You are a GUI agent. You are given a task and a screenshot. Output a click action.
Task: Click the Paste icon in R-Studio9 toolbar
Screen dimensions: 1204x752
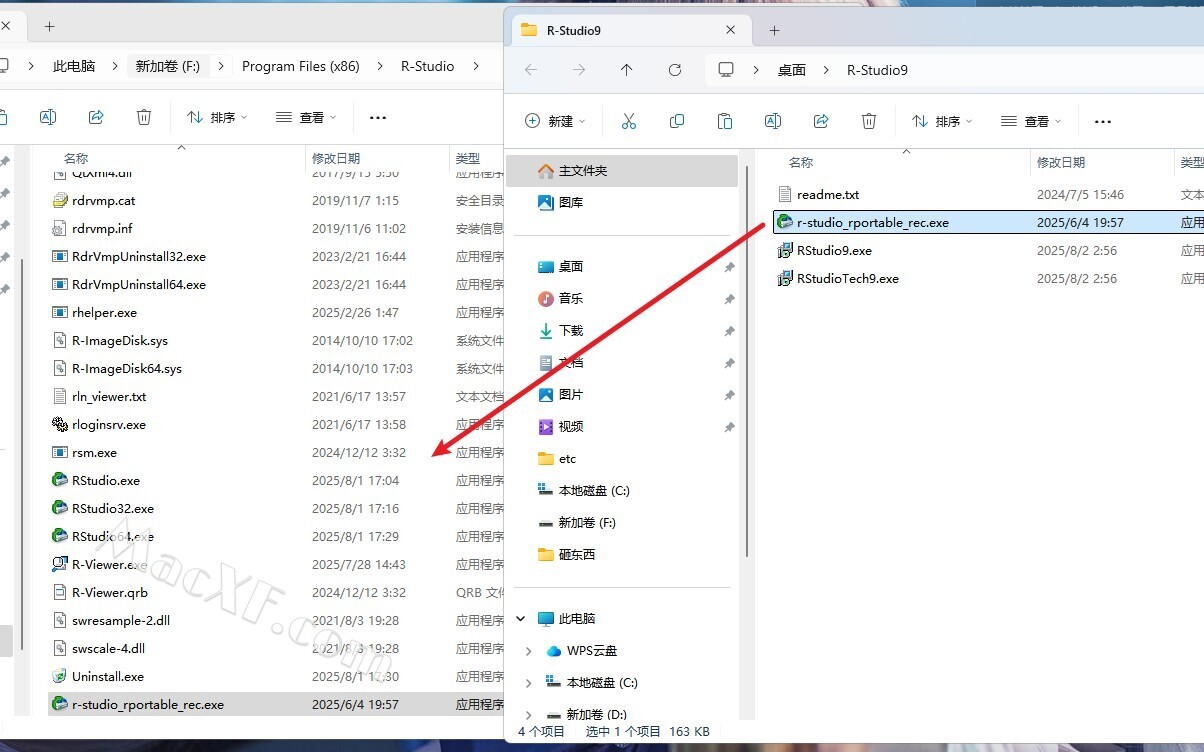(x=725, y=121)
